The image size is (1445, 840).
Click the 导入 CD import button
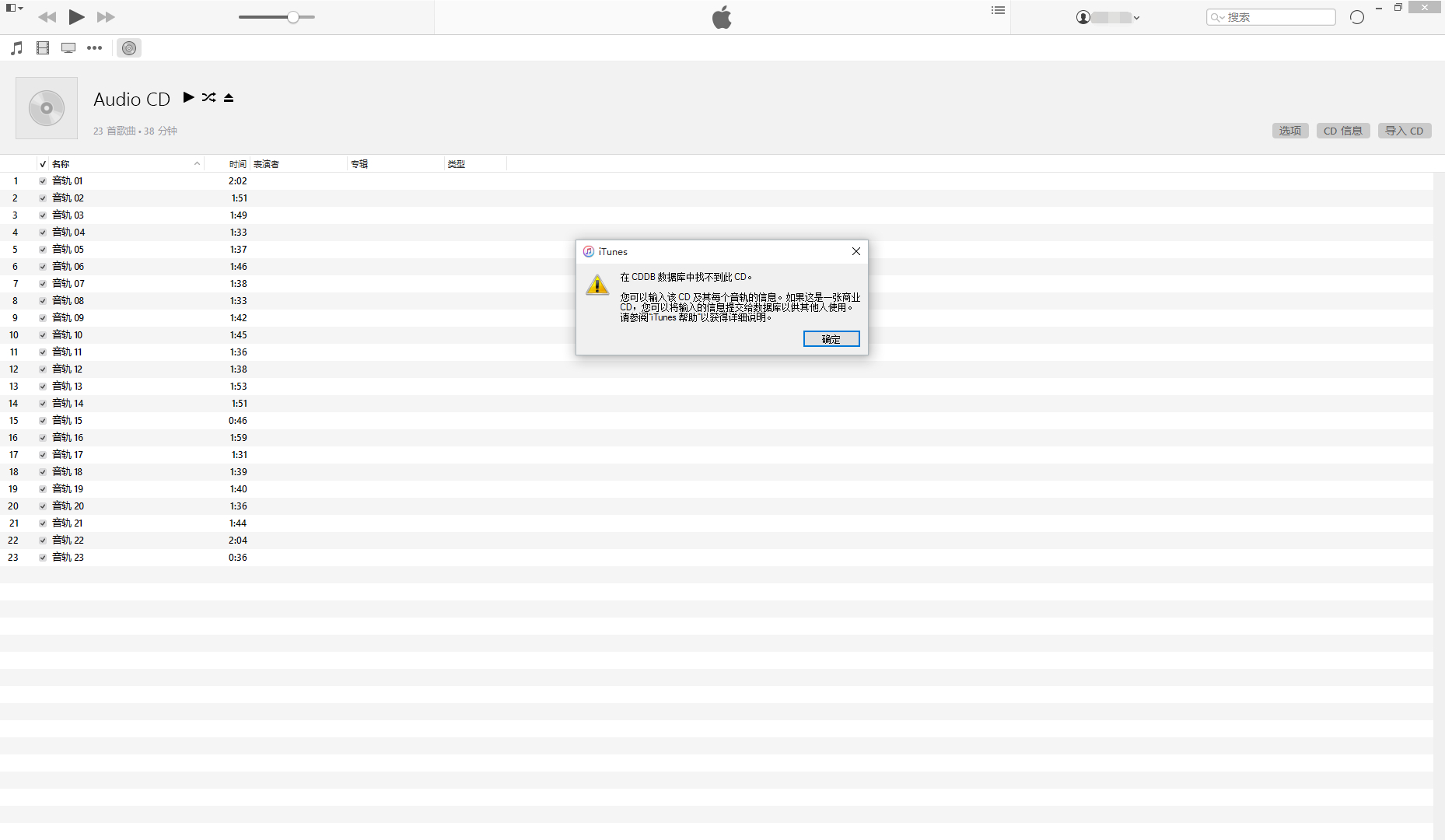pos(1405,131)
